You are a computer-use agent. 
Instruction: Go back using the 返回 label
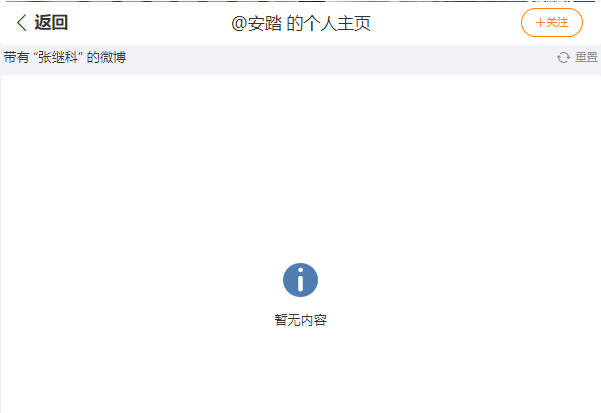(51, 22)
